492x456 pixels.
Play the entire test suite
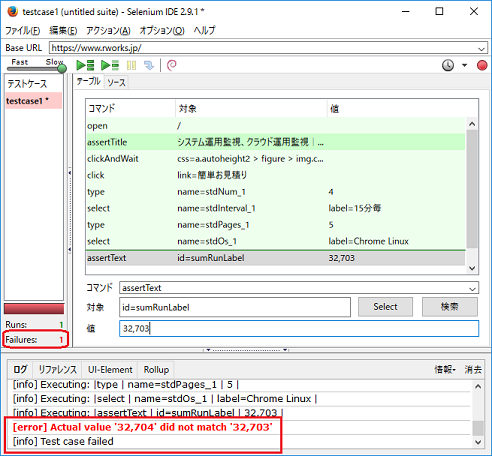point(85,65)
